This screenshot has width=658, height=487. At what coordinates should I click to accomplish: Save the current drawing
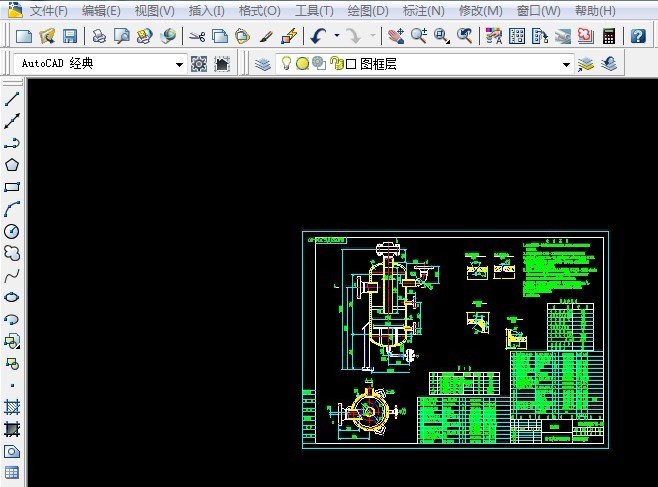(70, 36)
